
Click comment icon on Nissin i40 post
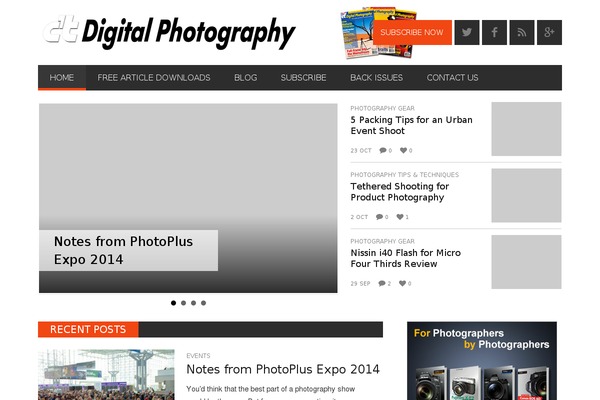coord(382,284)
